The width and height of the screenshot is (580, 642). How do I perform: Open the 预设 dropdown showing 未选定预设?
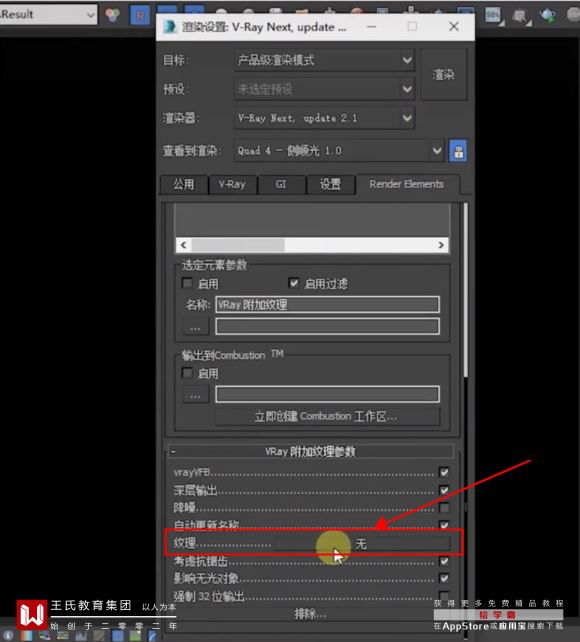tap(324, 89)
